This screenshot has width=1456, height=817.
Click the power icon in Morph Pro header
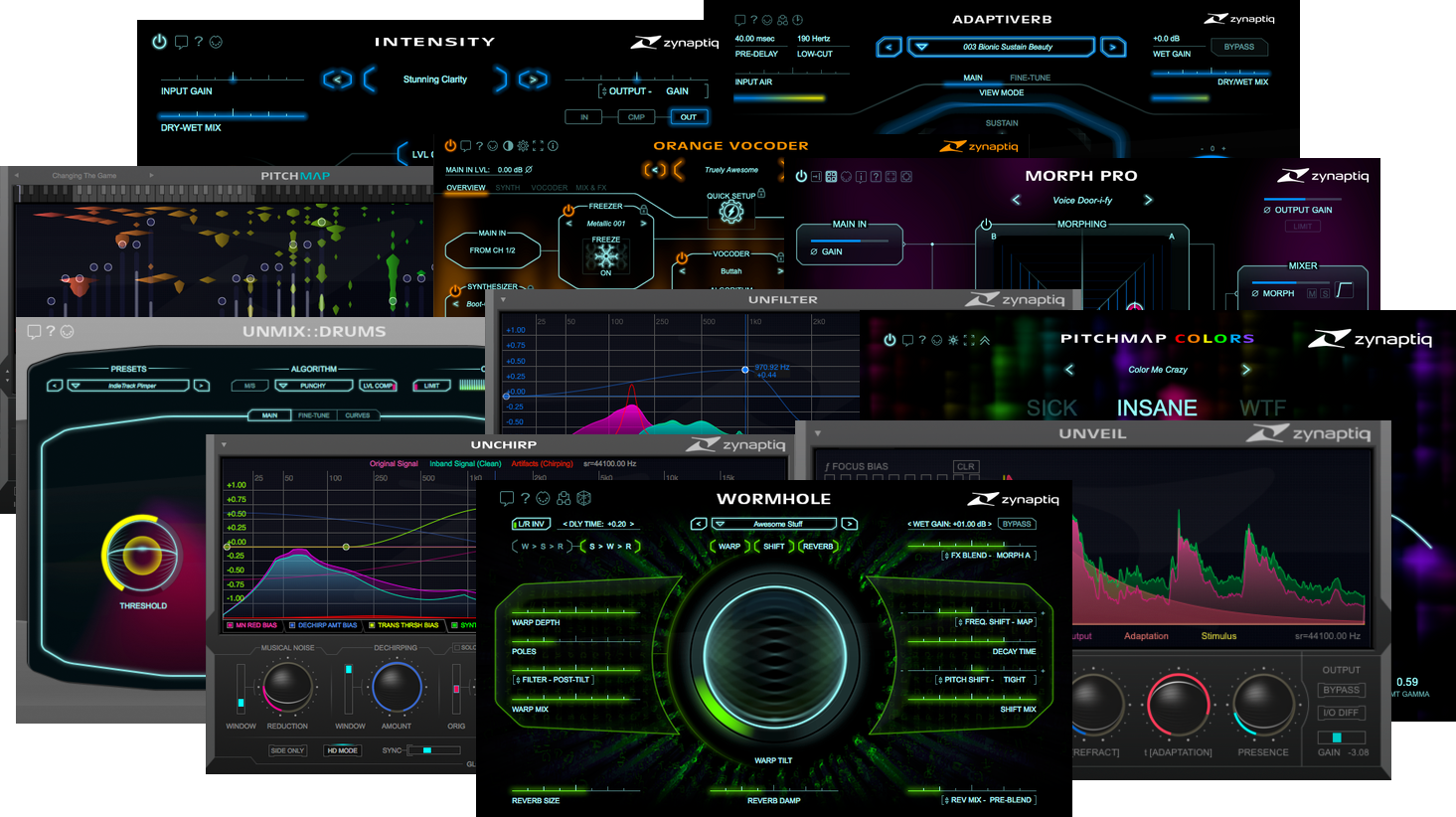[801, 176]
